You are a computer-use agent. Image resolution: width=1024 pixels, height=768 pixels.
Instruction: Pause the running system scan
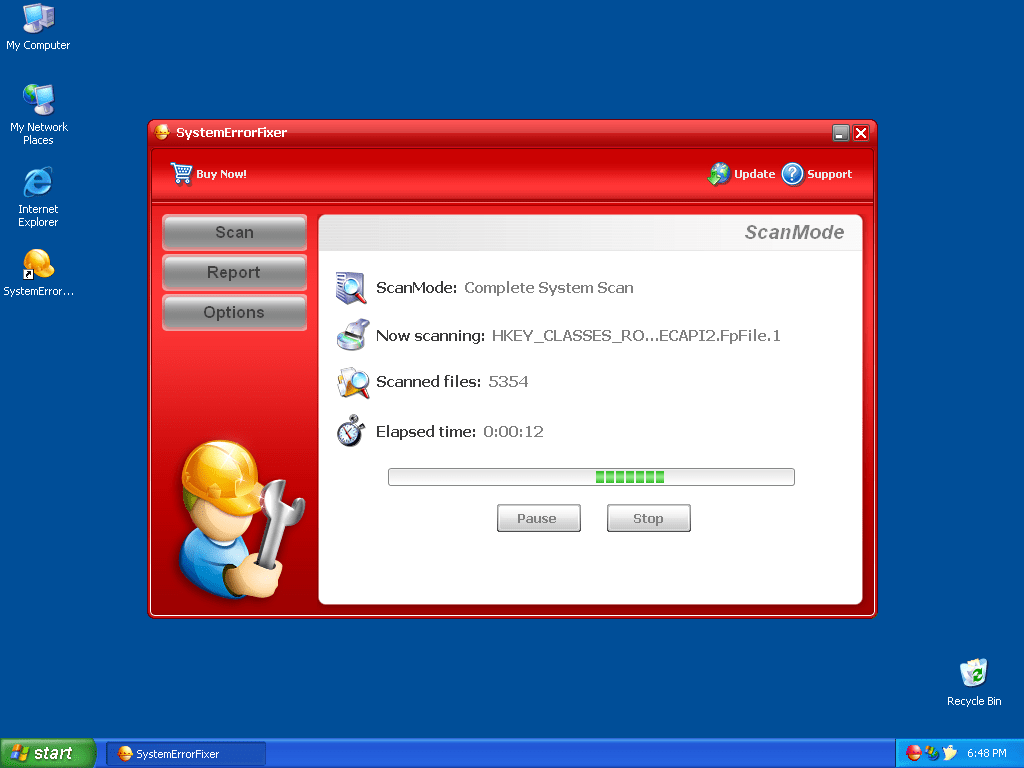(x=538, y=518)
